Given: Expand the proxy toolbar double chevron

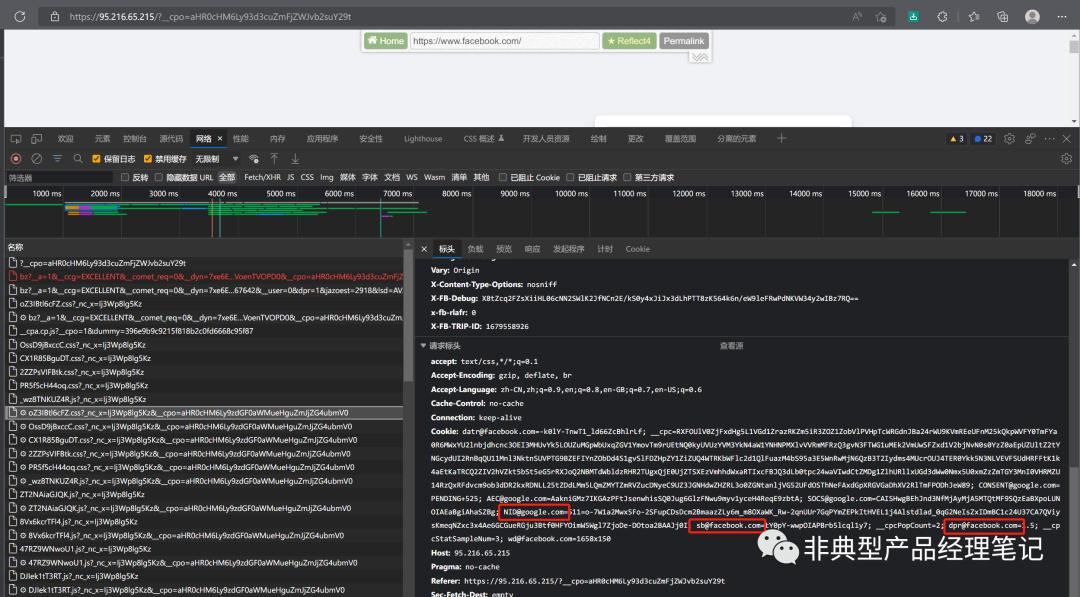Looking at the screenshot, I should pos(699,57).
